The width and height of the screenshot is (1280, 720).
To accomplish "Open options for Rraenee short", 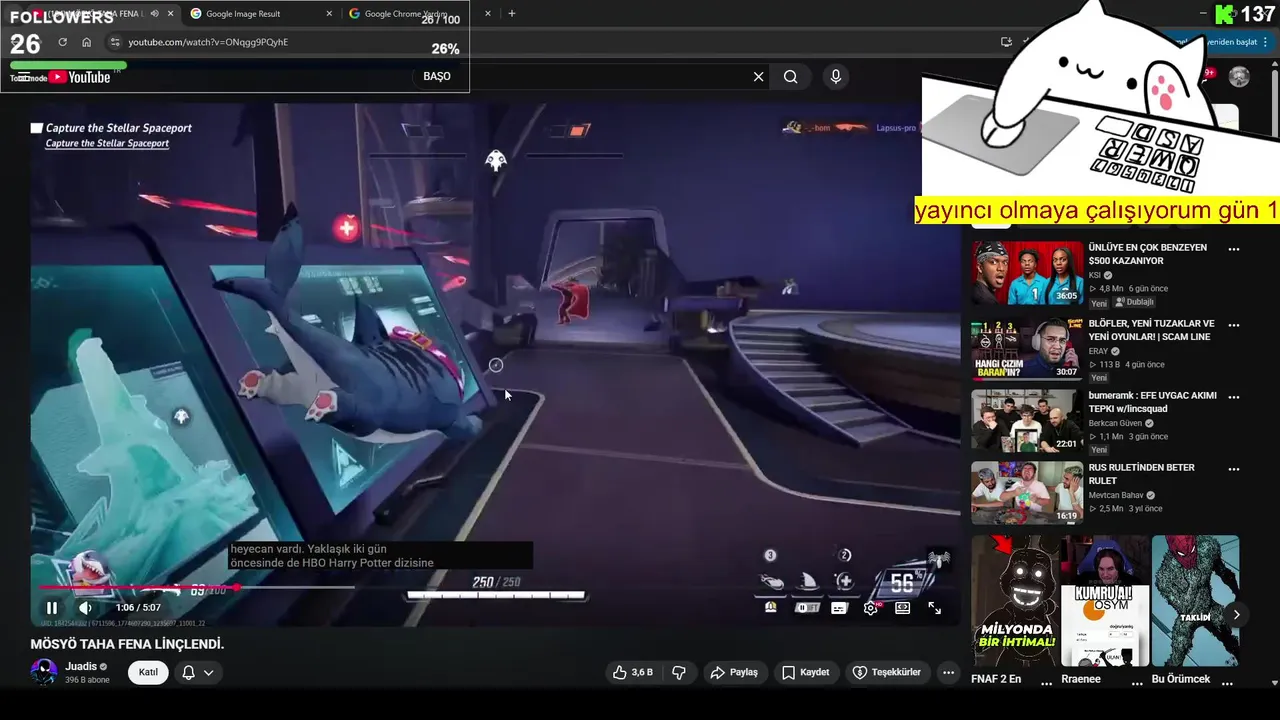I will (1137, 682).
